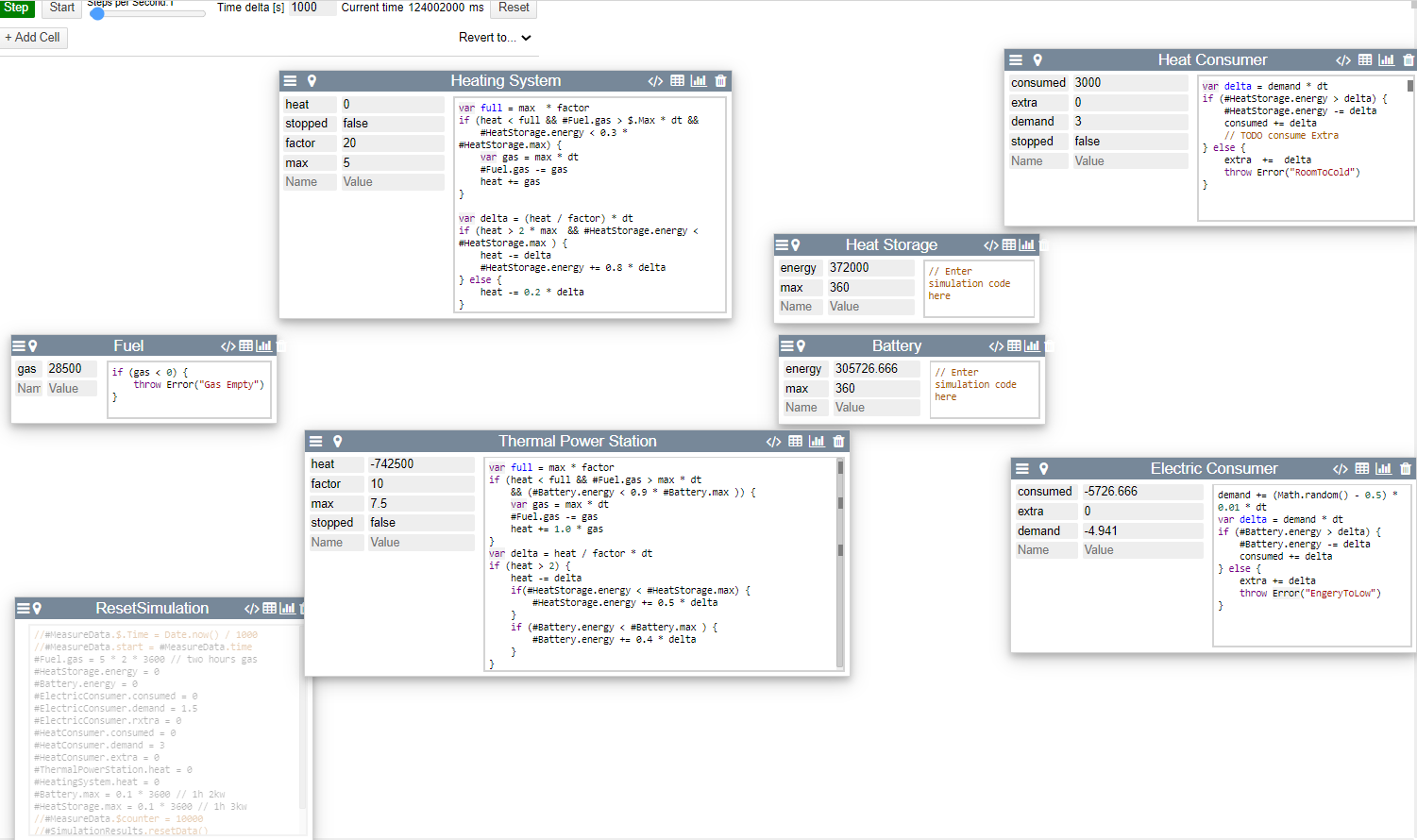Click the location pin on Electric Consumer

(1043, 469)
